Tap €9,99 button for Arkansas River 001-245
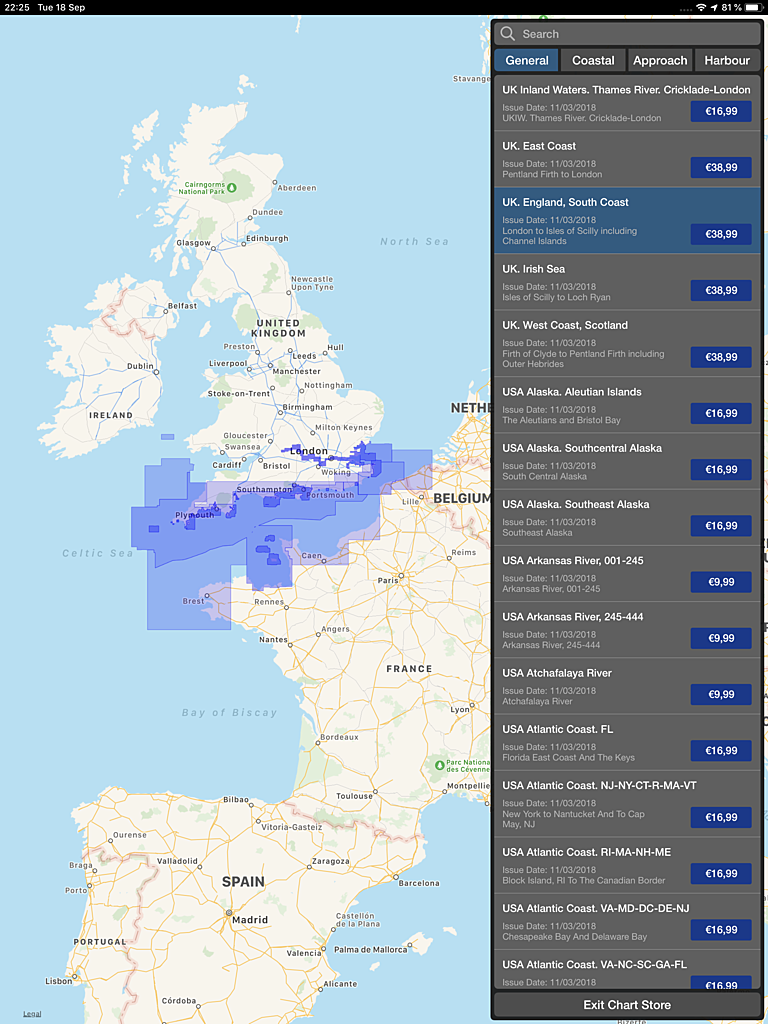 [x=720, y=582]
